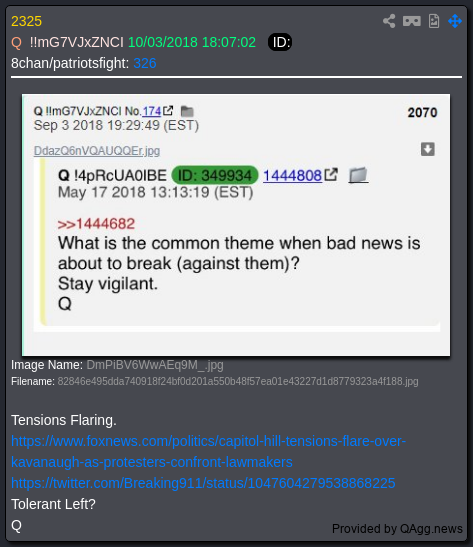Click the share icon on post 2325
The image size is (473, 547).
(x=389, y=21)
